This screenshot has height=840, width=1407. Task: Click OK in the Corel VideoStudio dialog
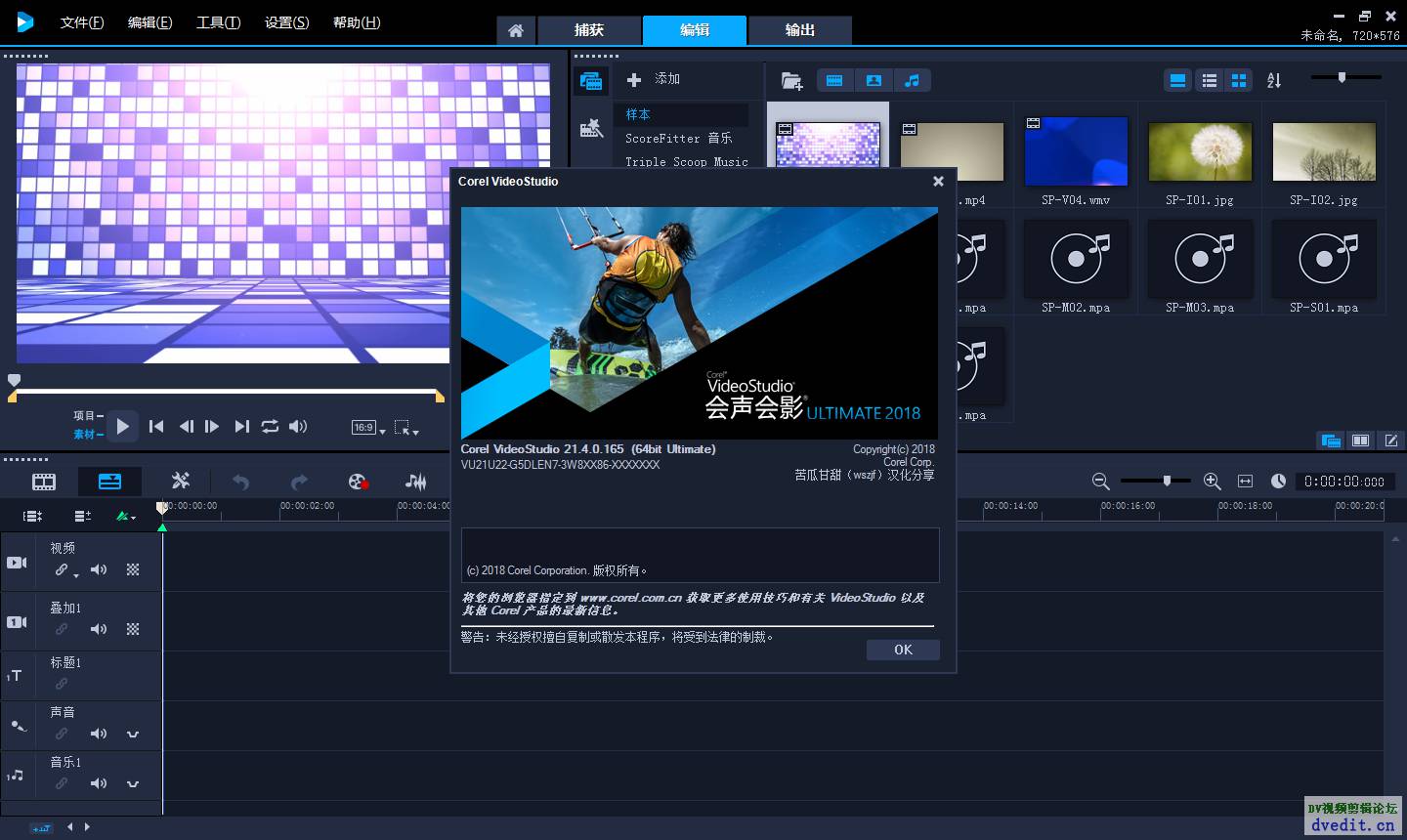[903, 650]
